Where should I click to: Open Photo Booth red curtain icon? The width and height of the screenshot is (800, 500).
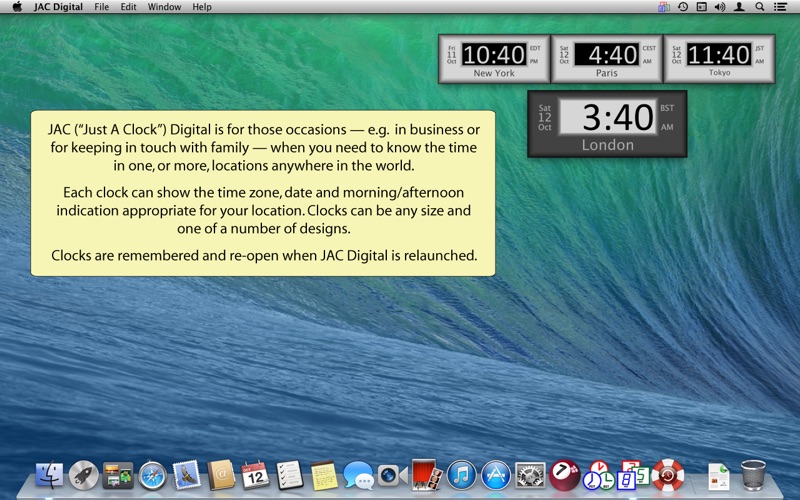pos(427,476)
